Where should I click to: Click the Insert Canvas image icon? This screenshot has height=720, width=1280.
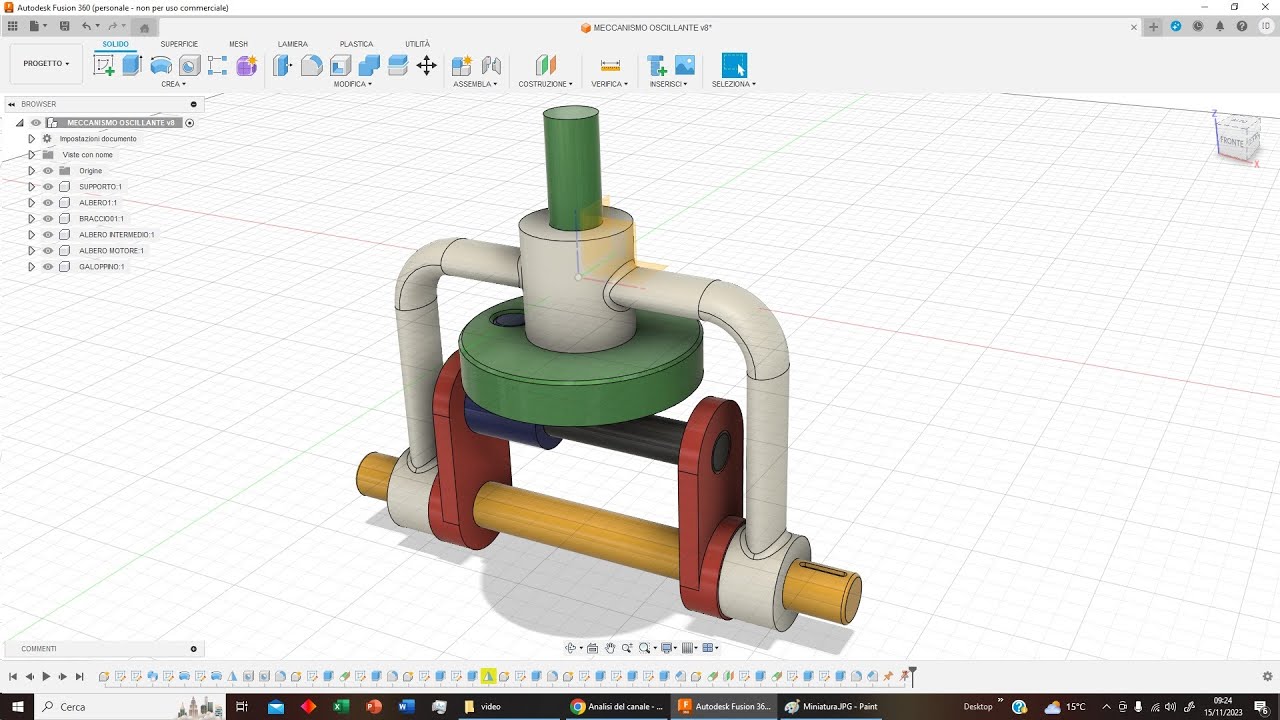click(685, 66)
